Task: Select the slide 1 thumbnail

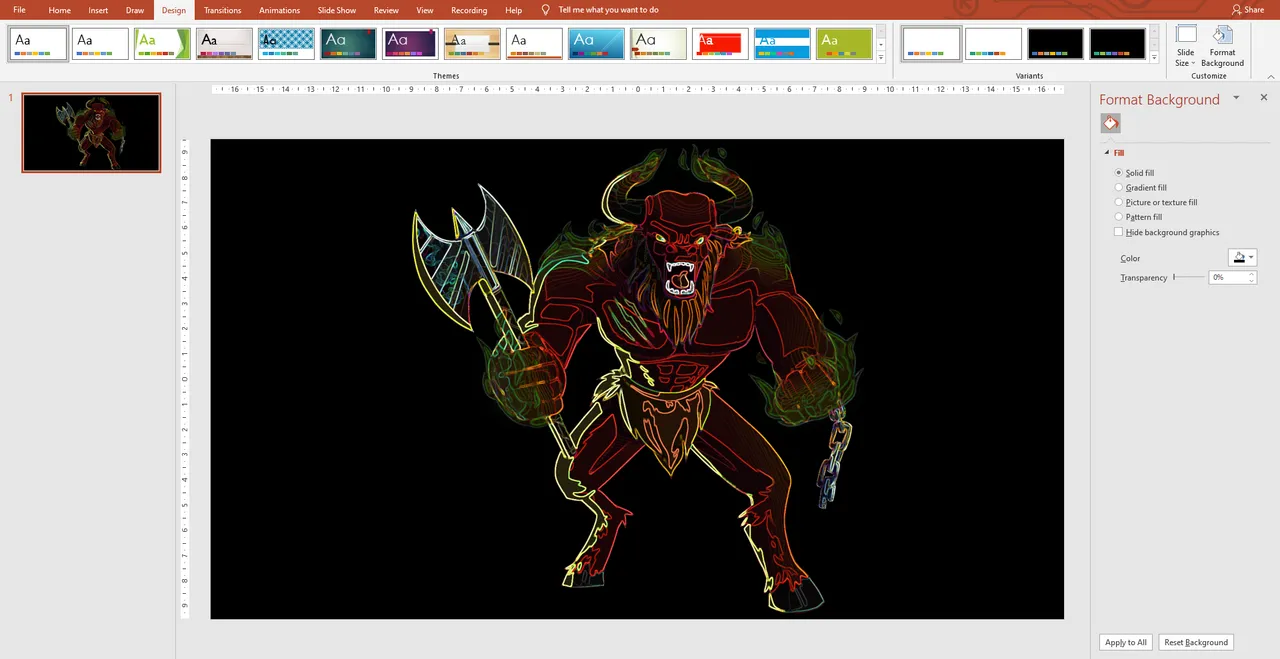Action: click(91, 133)
